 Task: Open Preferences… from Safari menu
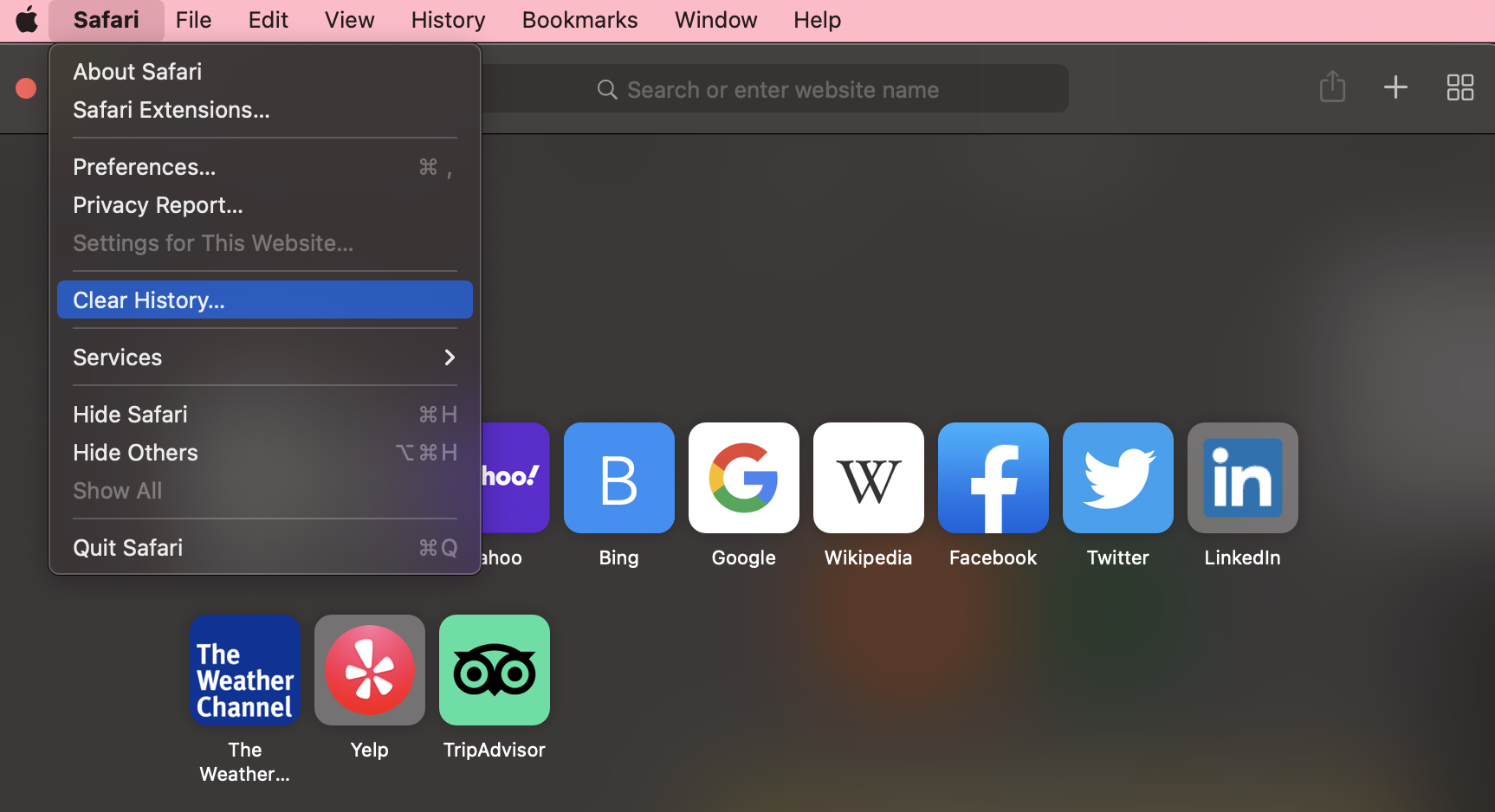265,167
